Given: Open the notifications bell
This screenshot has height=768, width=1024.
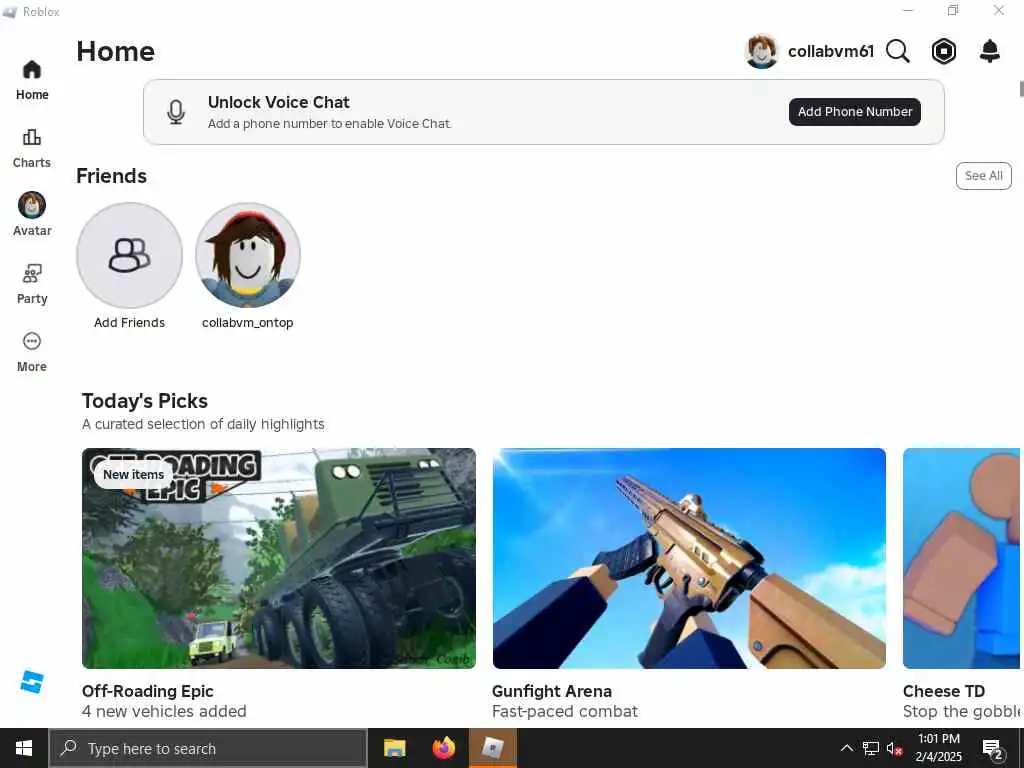Looking at the screenshot, I should (989, 51).
